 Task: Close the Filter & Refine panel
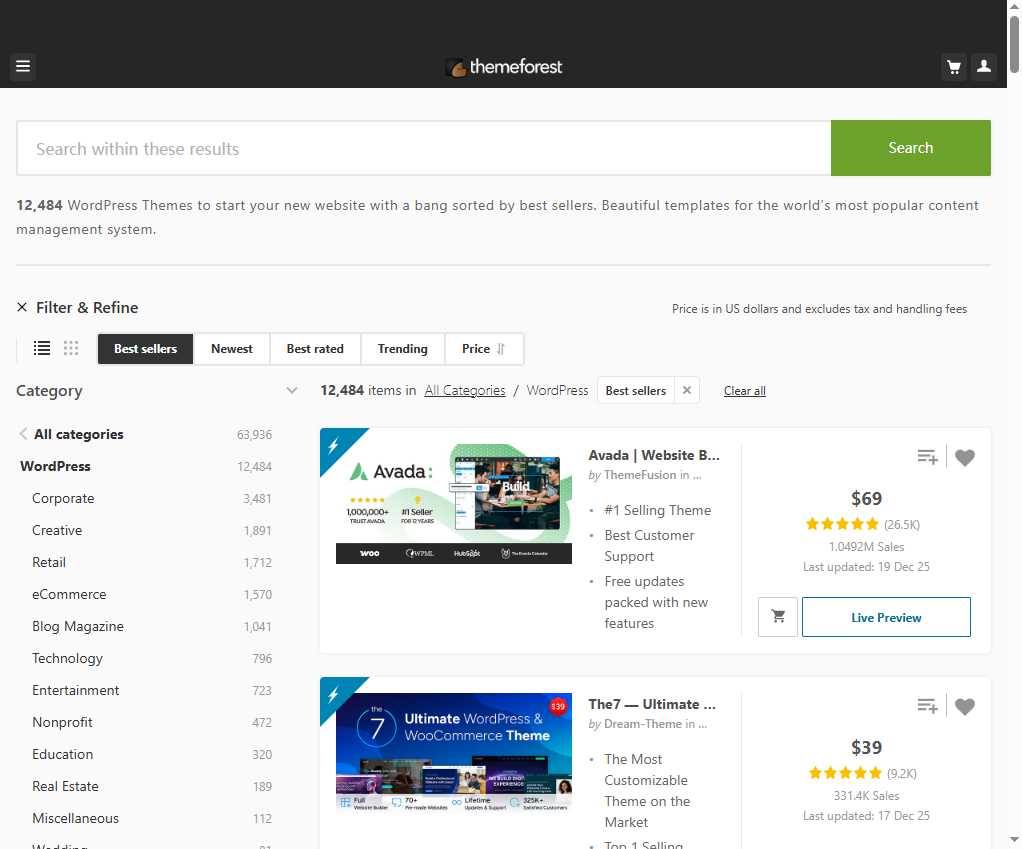click(x=22, y=308)
